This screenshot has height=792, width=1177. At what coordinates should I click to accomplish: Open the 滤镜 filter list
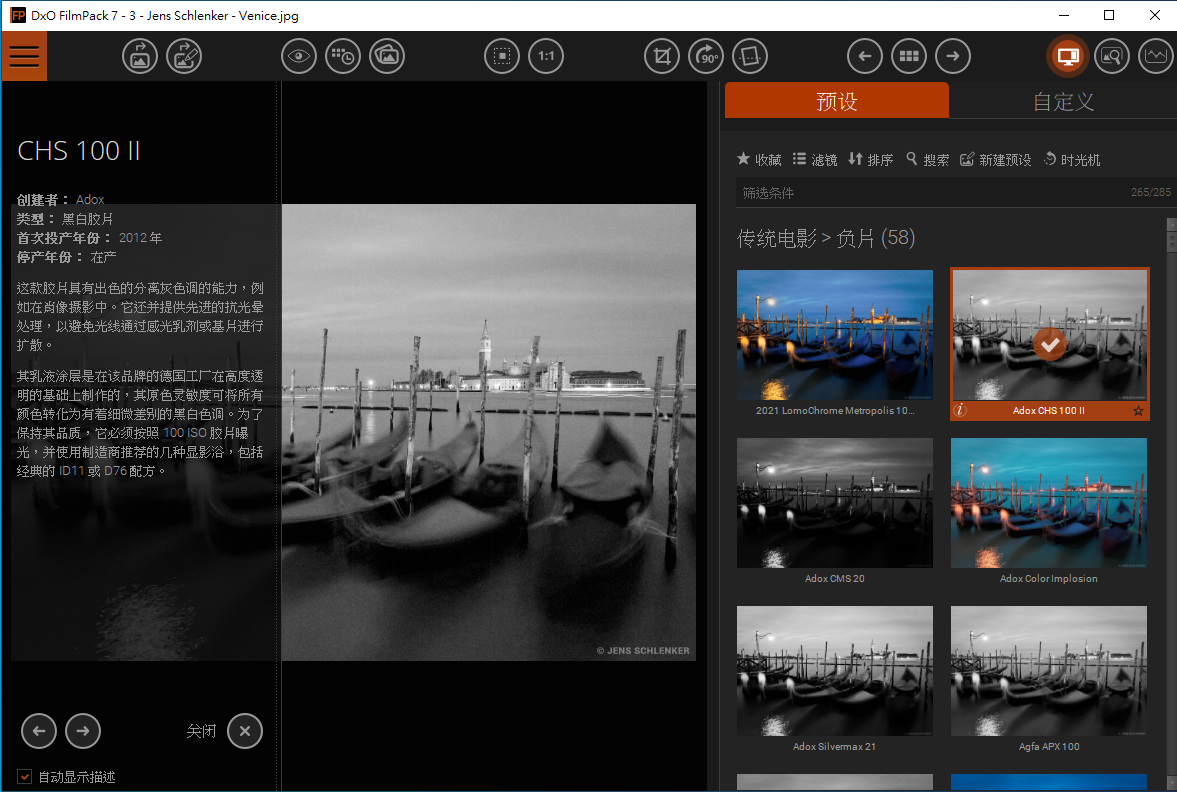click(x=814, y=159)
